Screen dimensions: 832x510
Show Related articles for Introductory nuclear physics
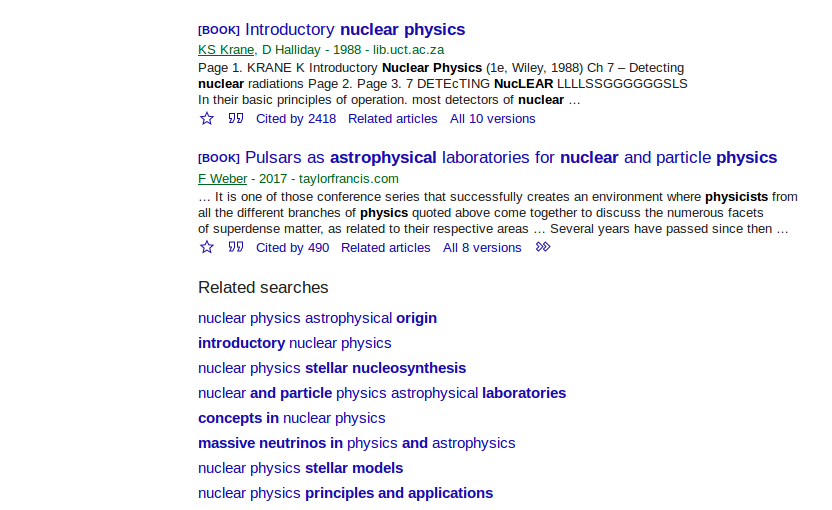[x=392, y=119]
